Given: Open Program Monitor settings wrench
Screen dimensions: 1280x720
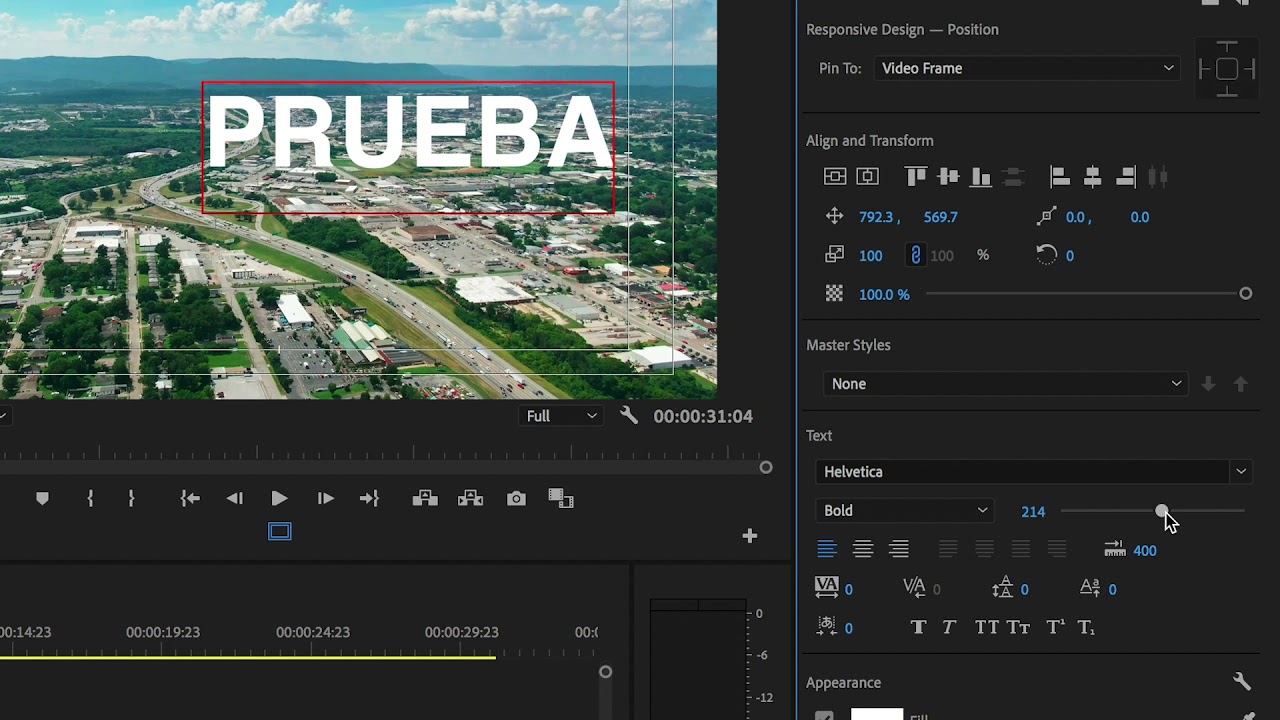Looking at the screenshot, I should [x=629, y=415].
